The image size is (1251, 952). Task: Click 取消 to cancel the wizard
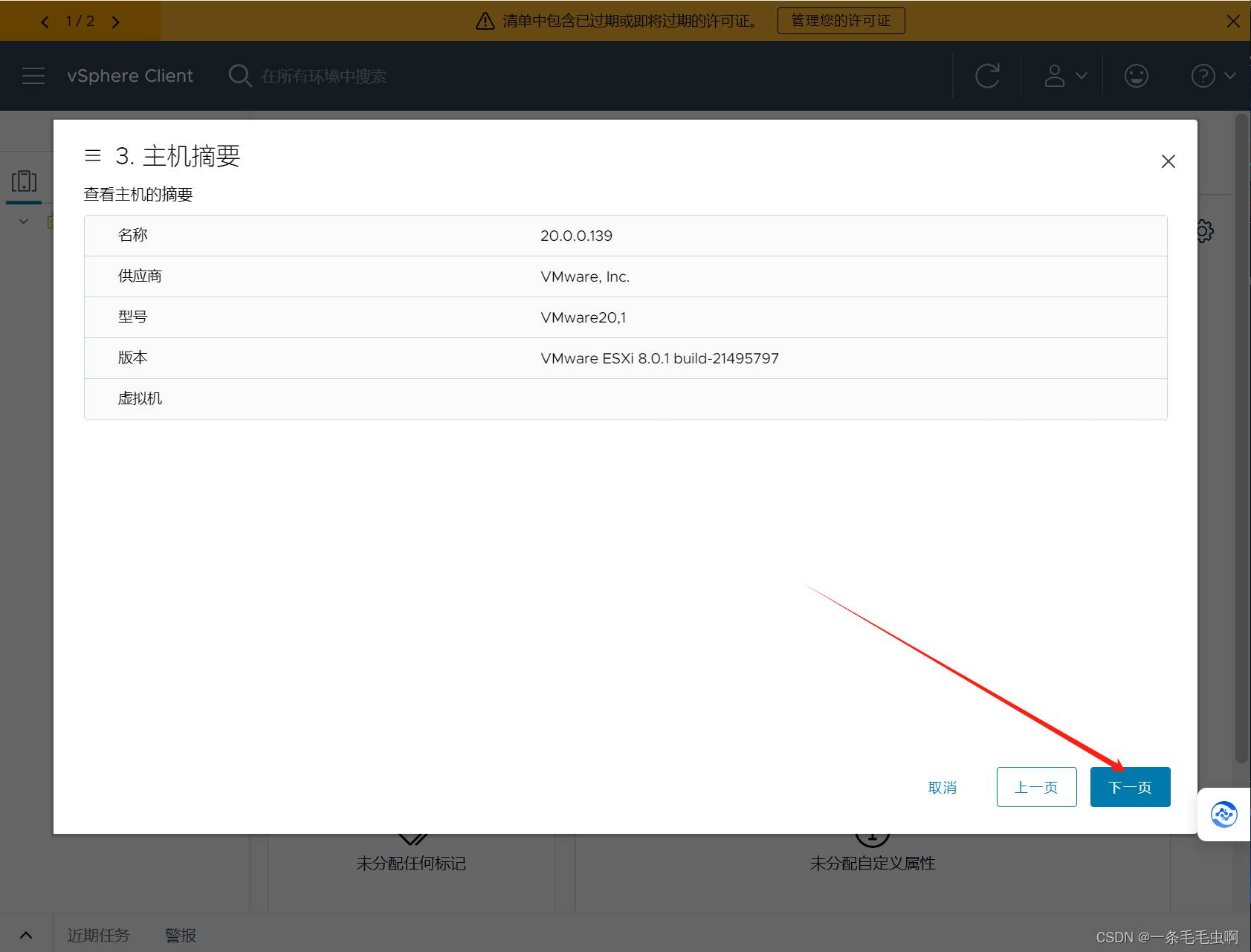pos(942,787)
